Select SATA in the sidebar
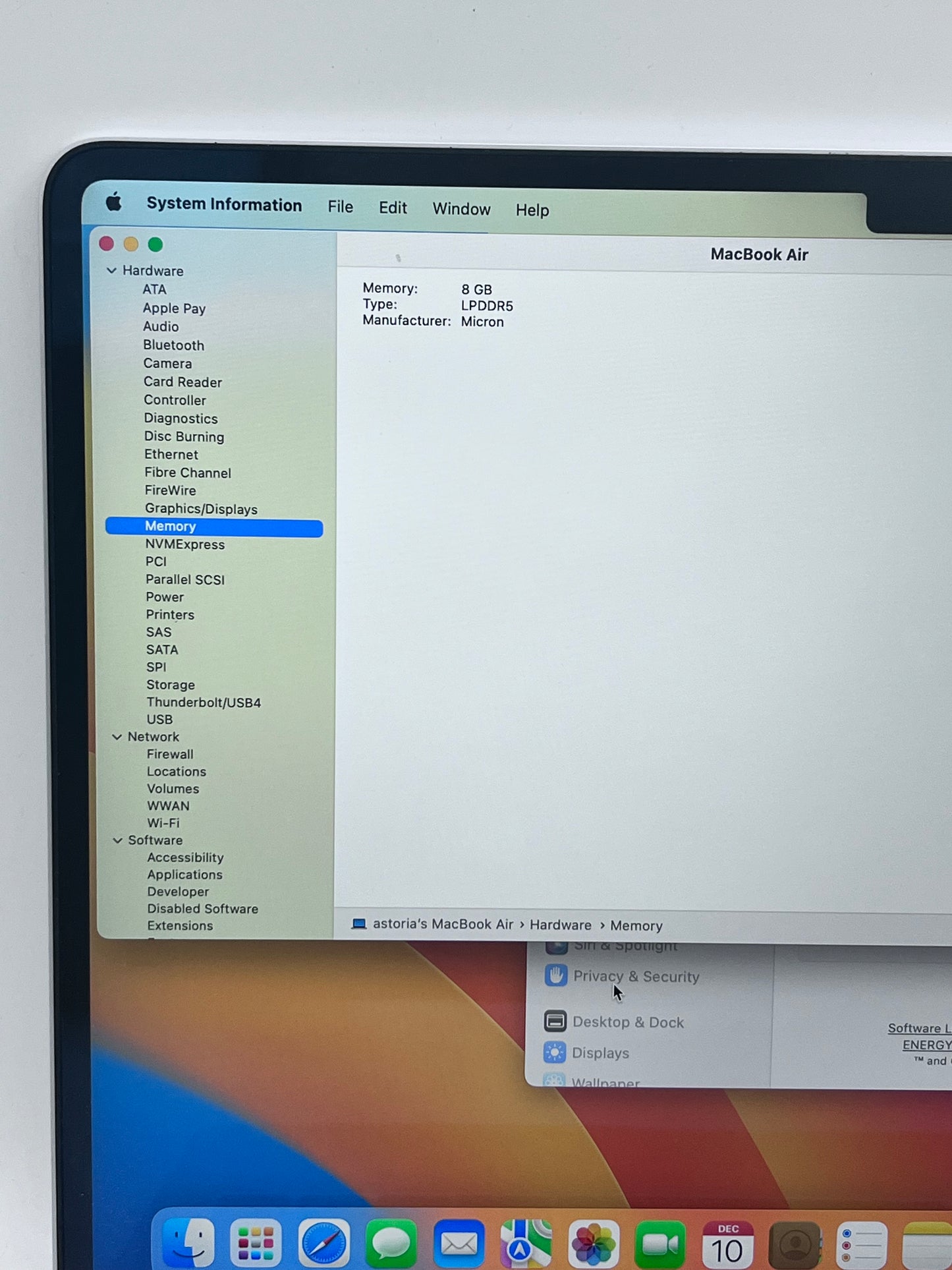 [162, 650]
